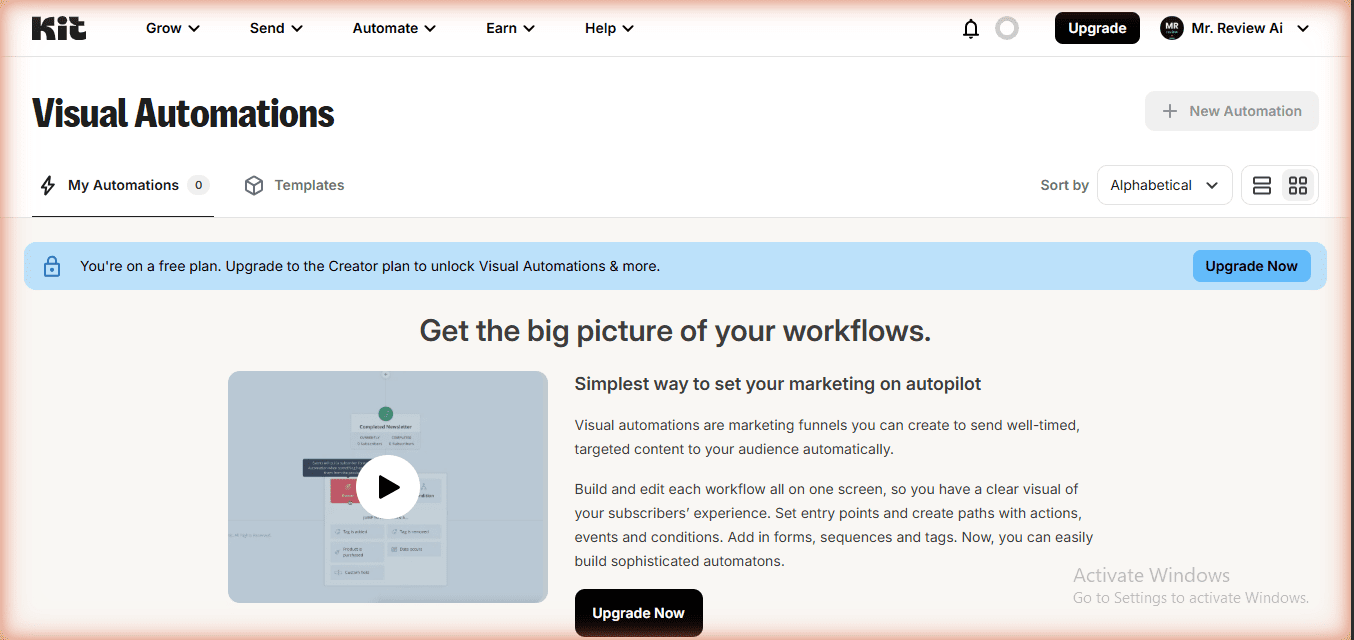Click the lock icon in the upgrade banner
The image size is (1354, 640).
(x=52, y=266)
